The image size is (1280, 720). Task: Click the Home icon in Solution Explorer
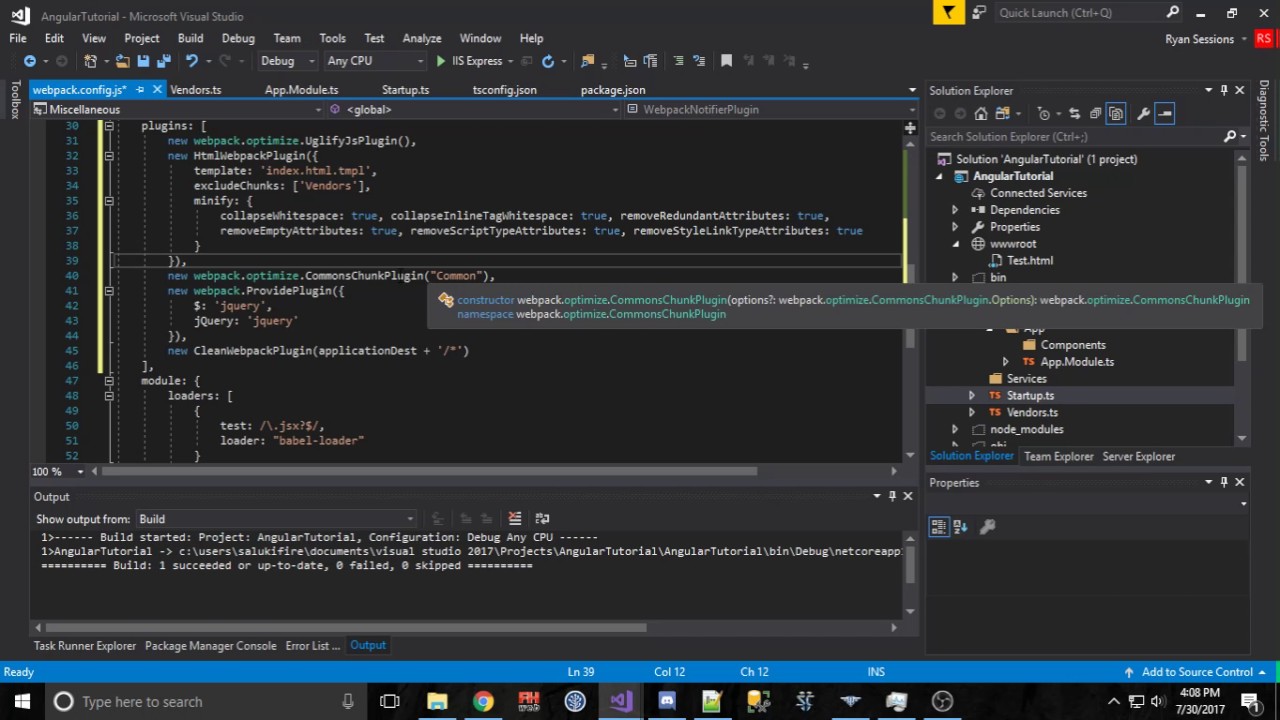(x=981, y=114)
